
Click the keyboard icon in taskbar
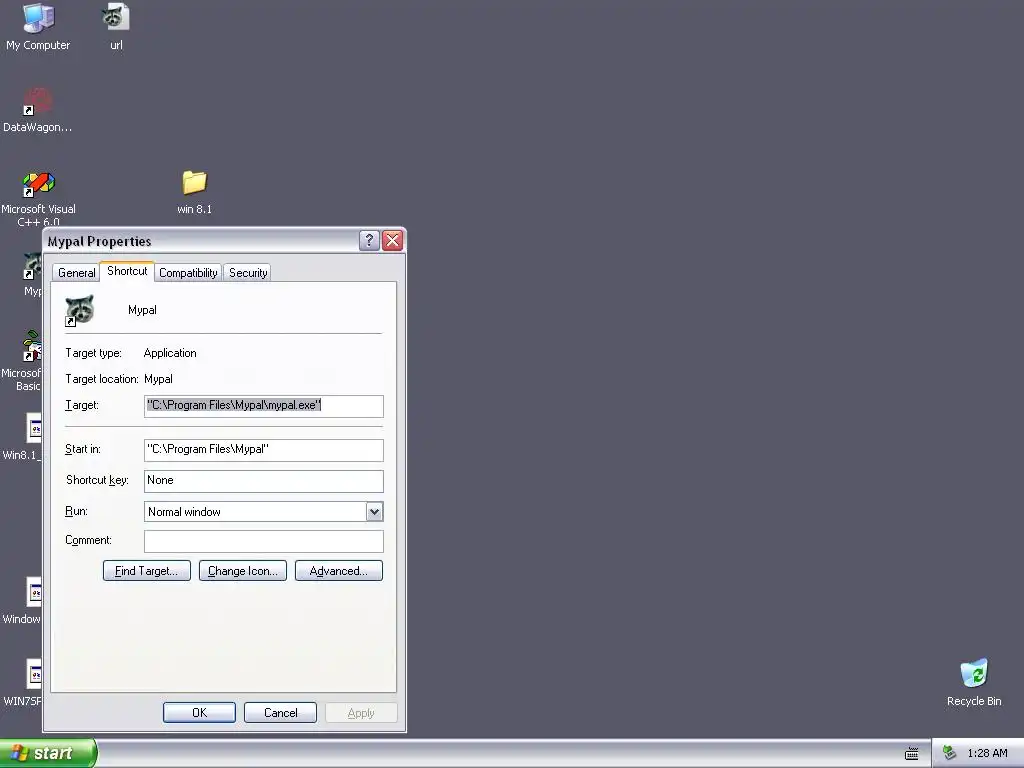coord(912,754)
